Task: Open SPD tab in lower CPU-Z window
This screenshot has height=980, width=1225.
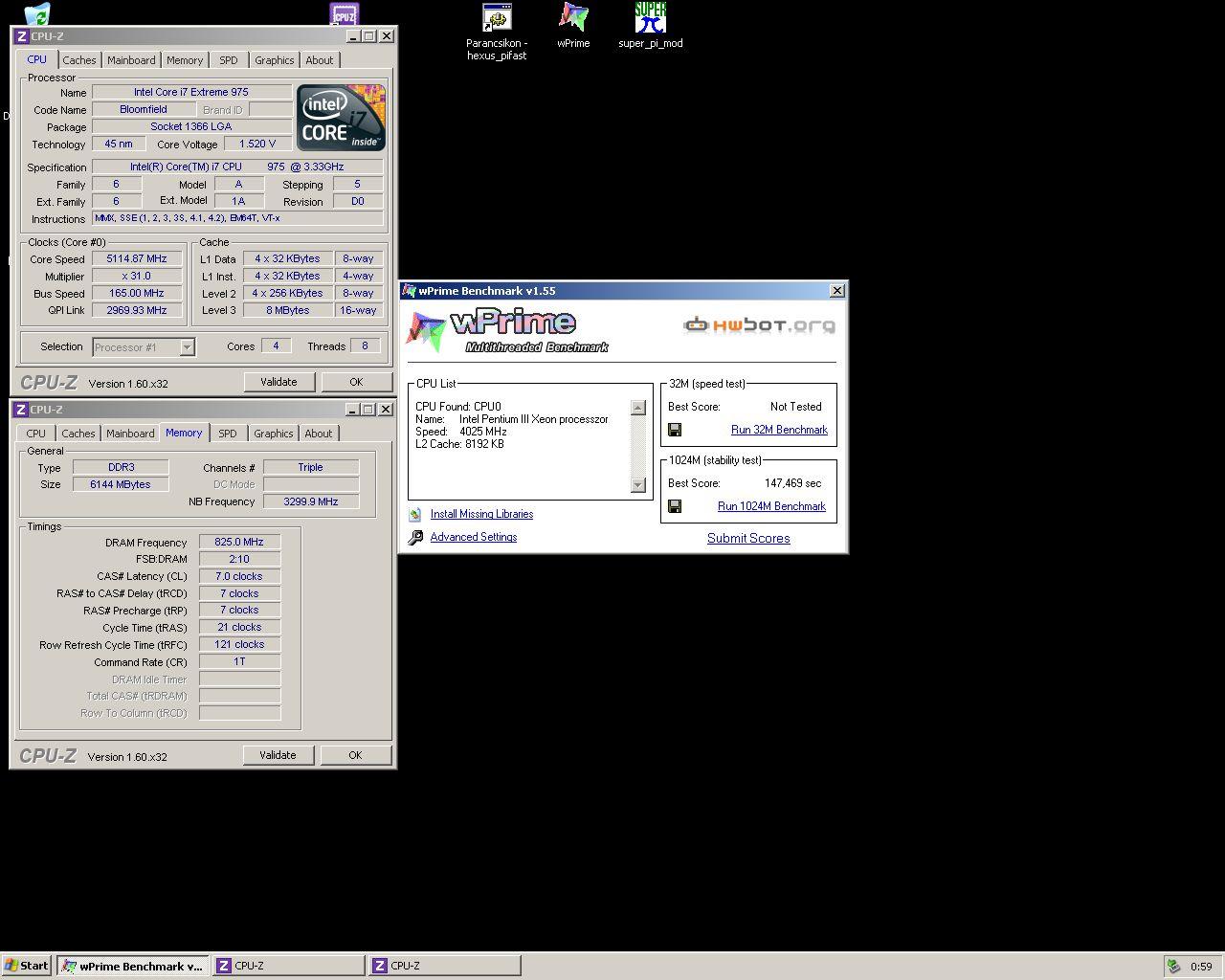Action: coord(228,434)
